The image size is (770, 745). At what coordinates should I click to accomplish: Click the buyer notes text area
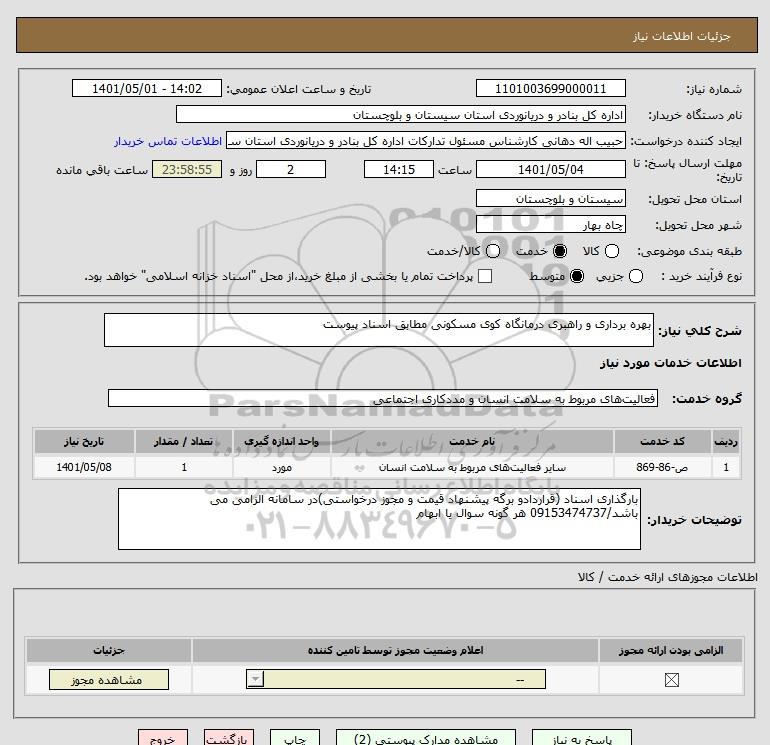[379, 519]
